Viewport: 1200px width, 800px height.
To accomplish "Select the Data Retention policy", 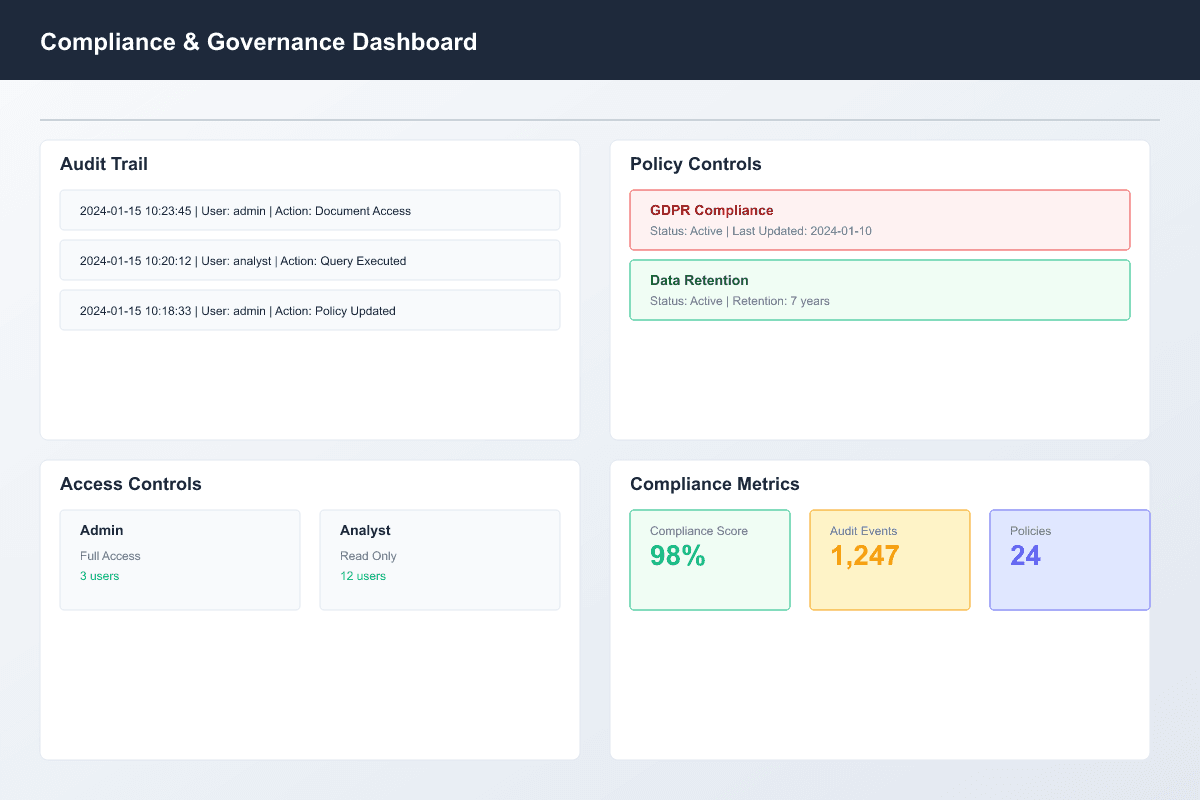I will (880, 290).
